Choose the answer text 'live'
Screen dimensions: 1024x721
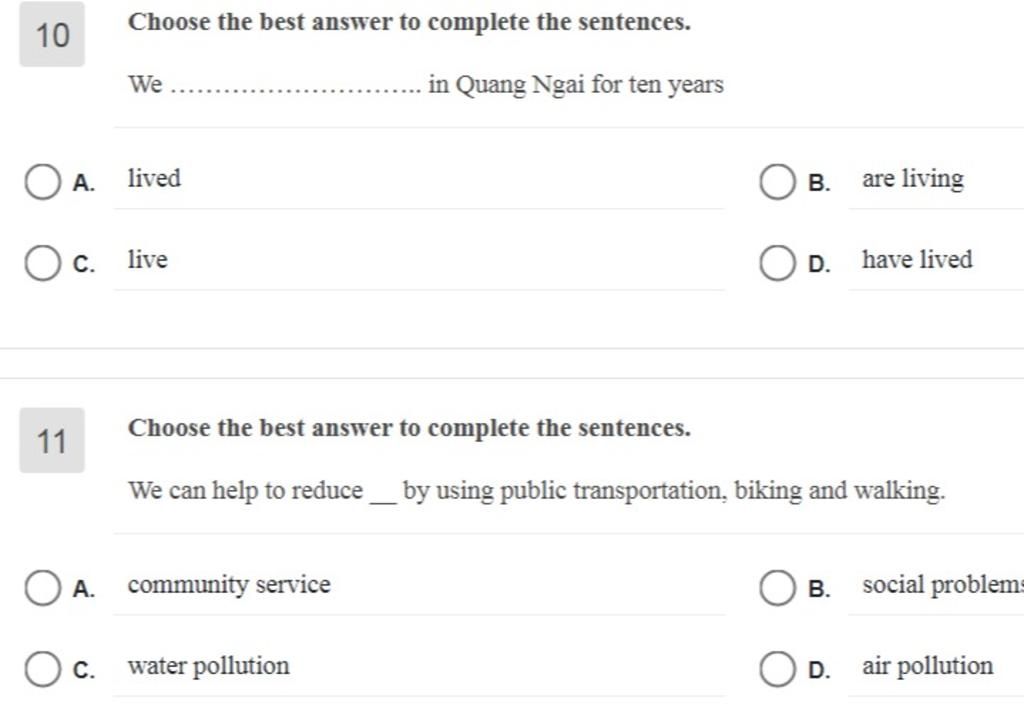tap(148, 260)
